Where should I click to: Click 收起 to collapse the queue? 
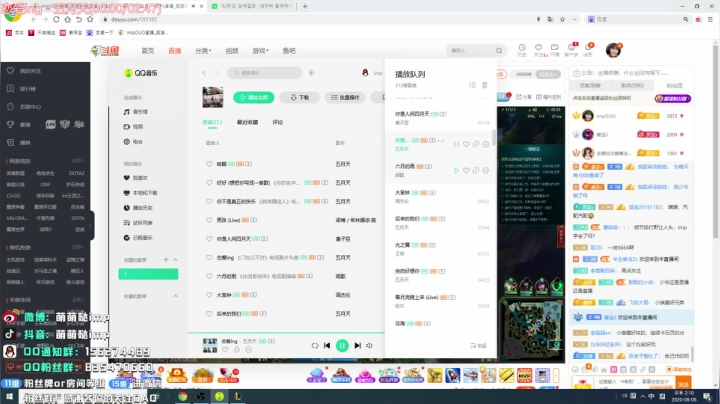pyautogui.click(x=478, y=346)
